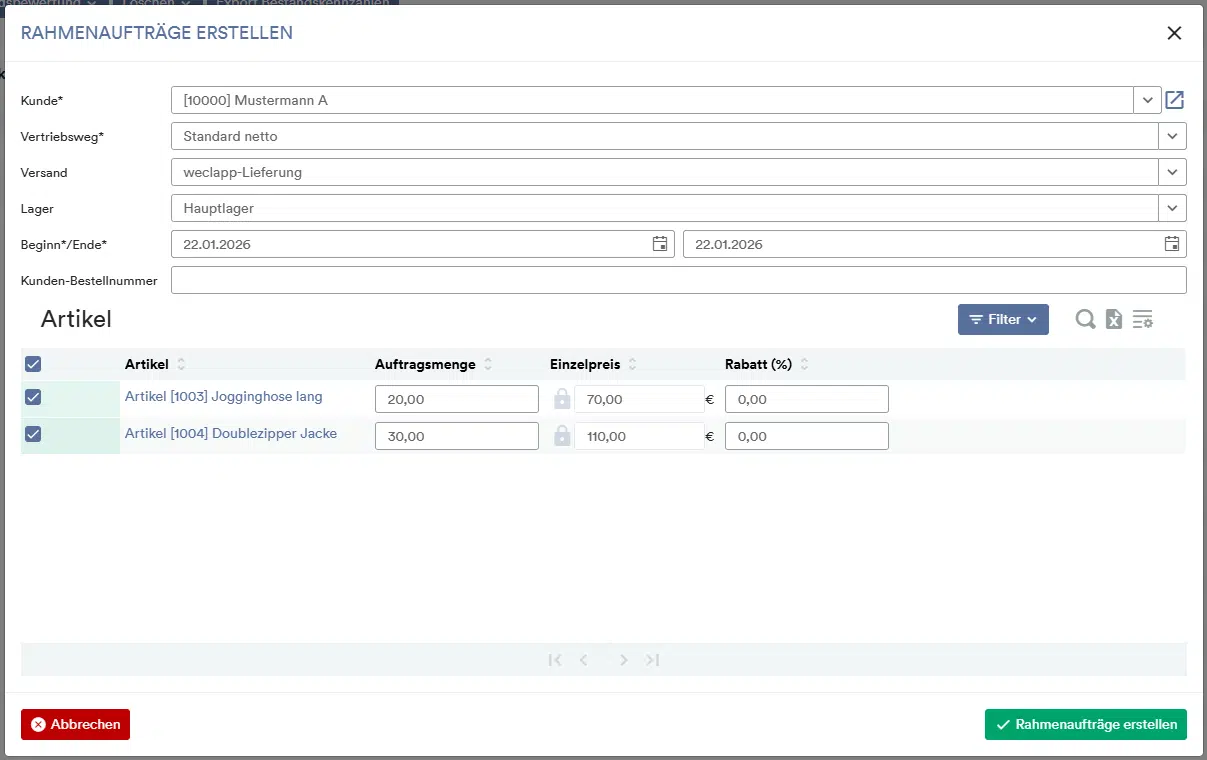Open table column settings icon
Image resolution: width=1207 pixels, height=760 pixels.
tap(1143, 319)
